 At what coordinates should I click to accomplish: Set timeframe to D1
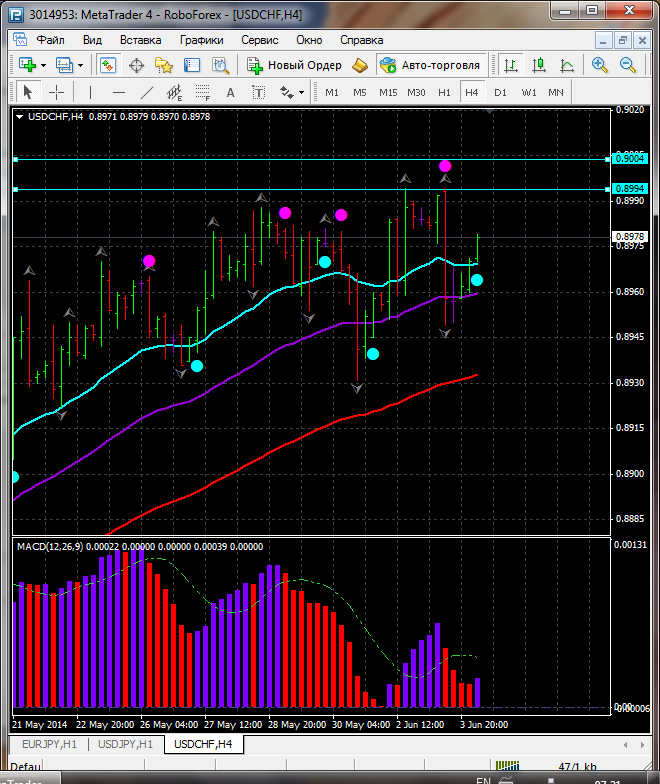coord(500,92)
